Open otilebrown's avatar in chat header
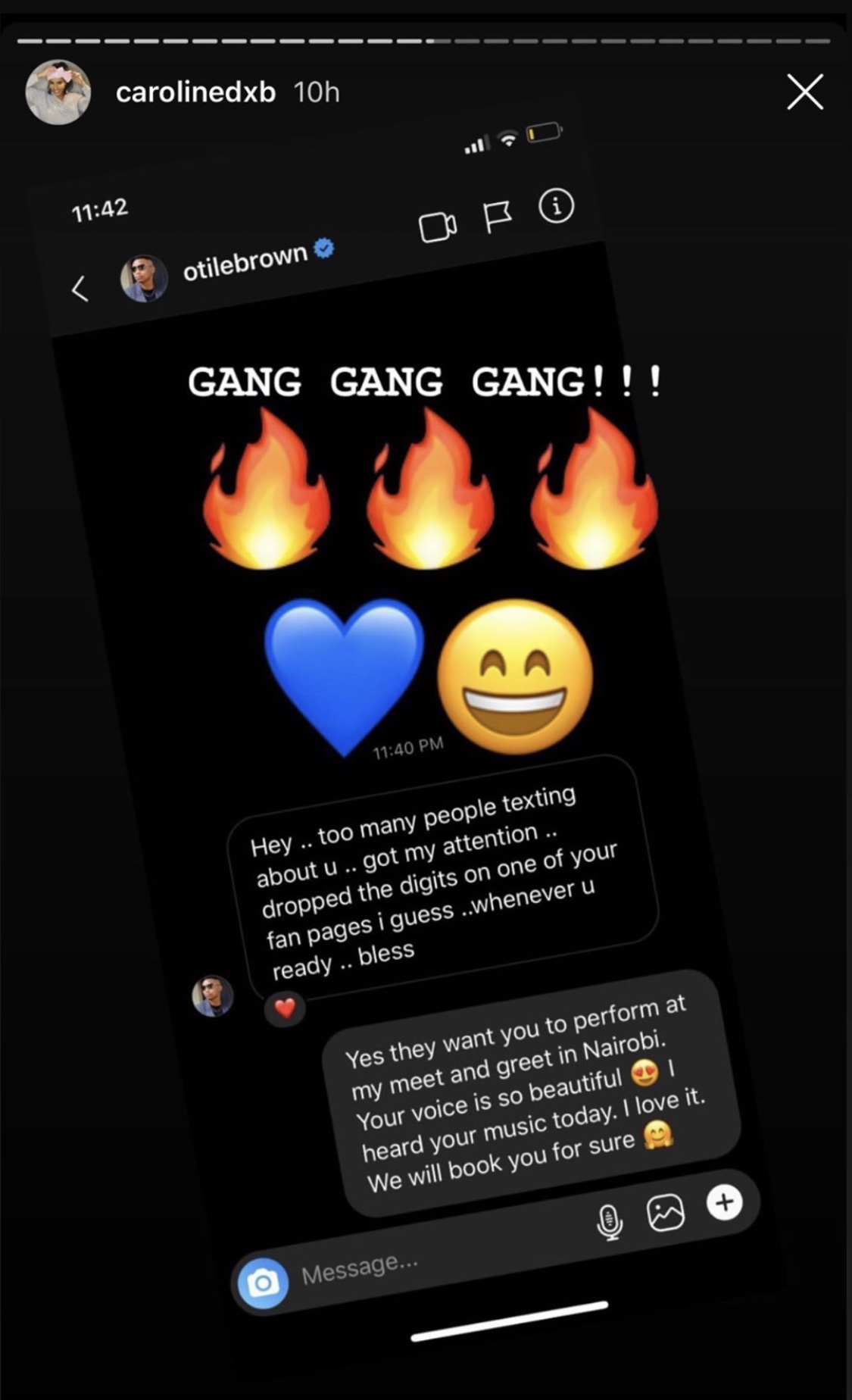852x1400 pixels. (x=144, y=278)
